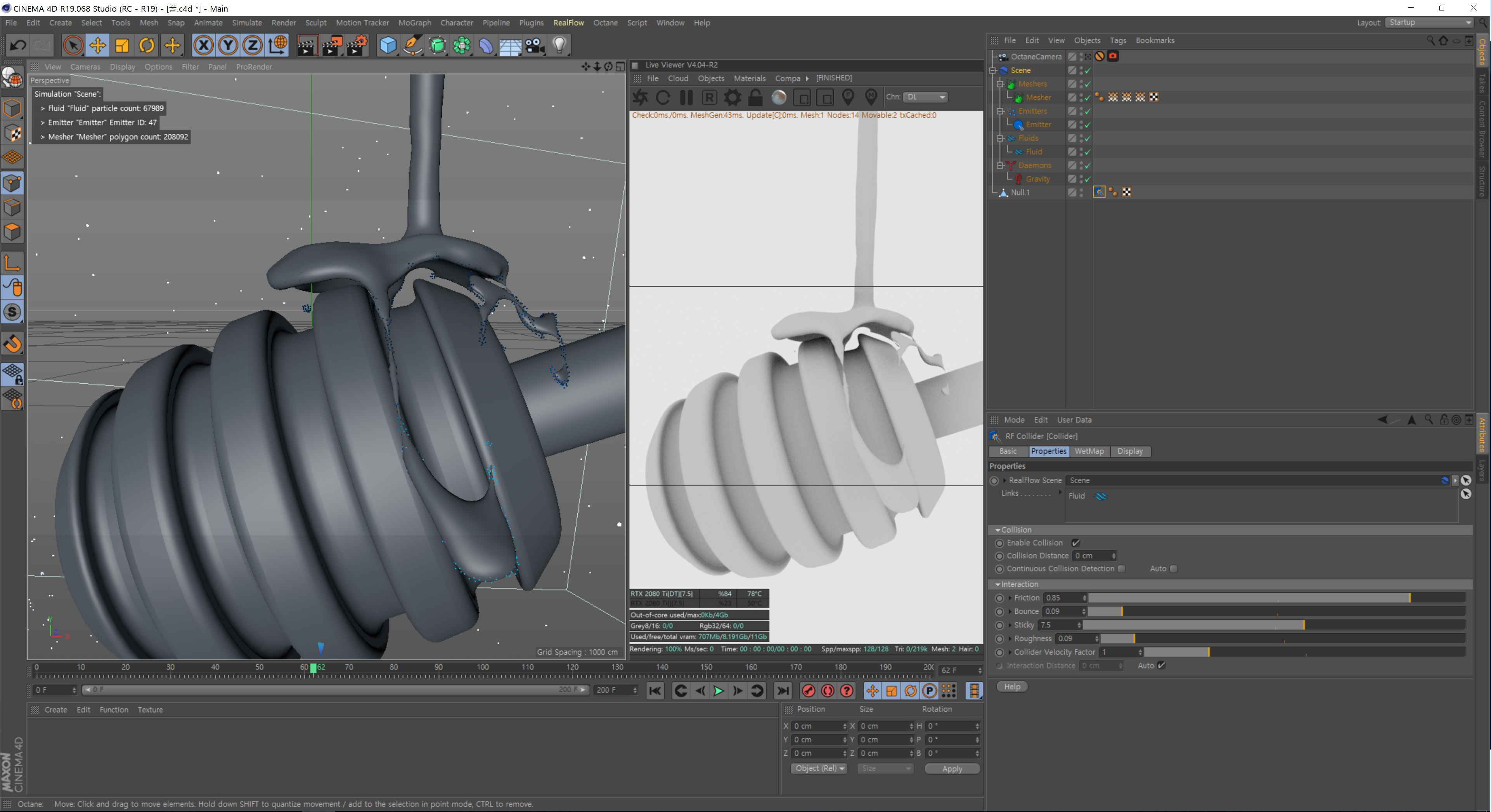The image size is (1491, 812).
Task: Activate the Move tool in top toolbar
Action: pyautogui.click(x=98, y=45)
